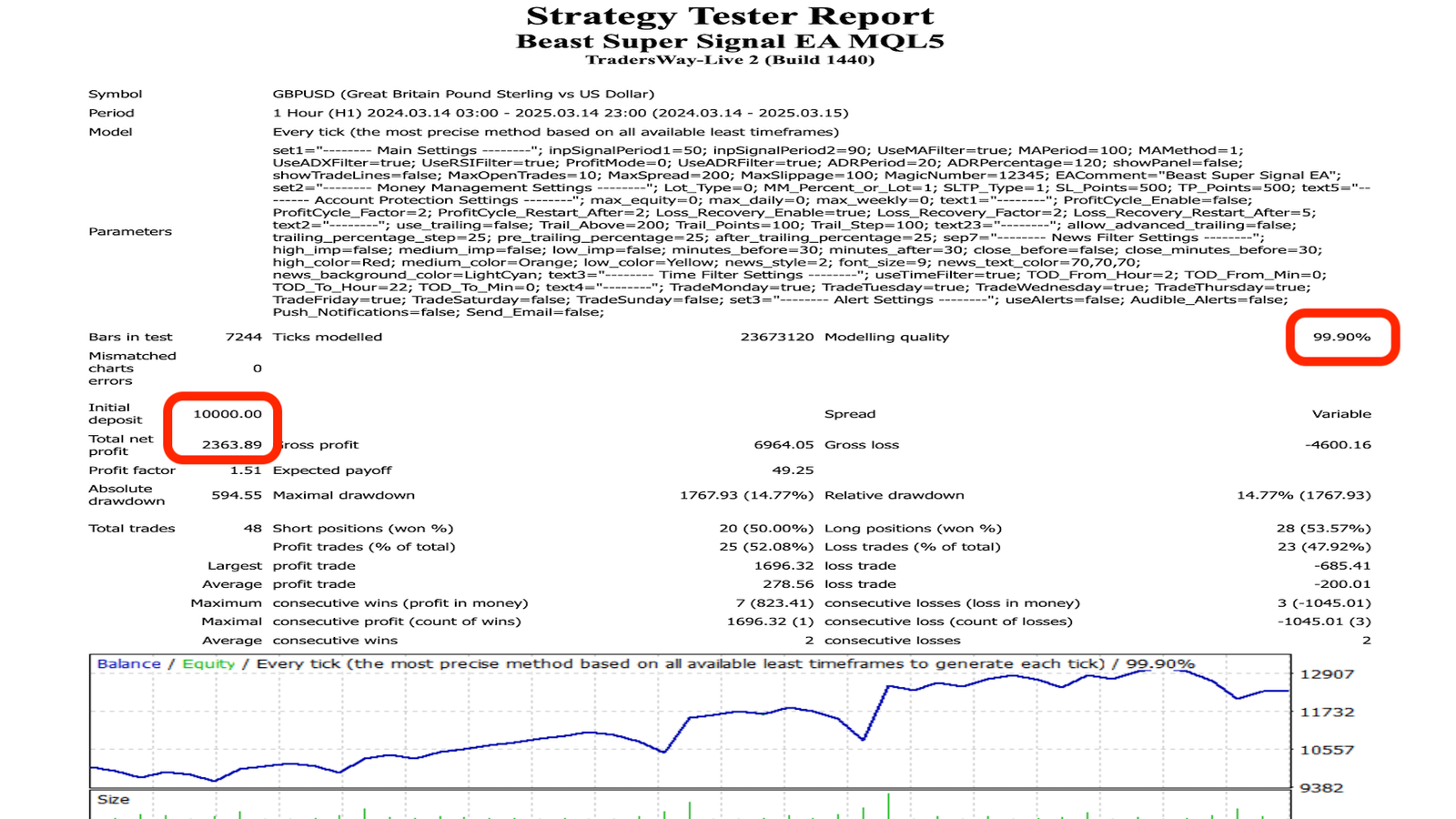1456x819 pixels.
Task: Click the GBPUSD symbol description
Action: (x=463, y=94)
